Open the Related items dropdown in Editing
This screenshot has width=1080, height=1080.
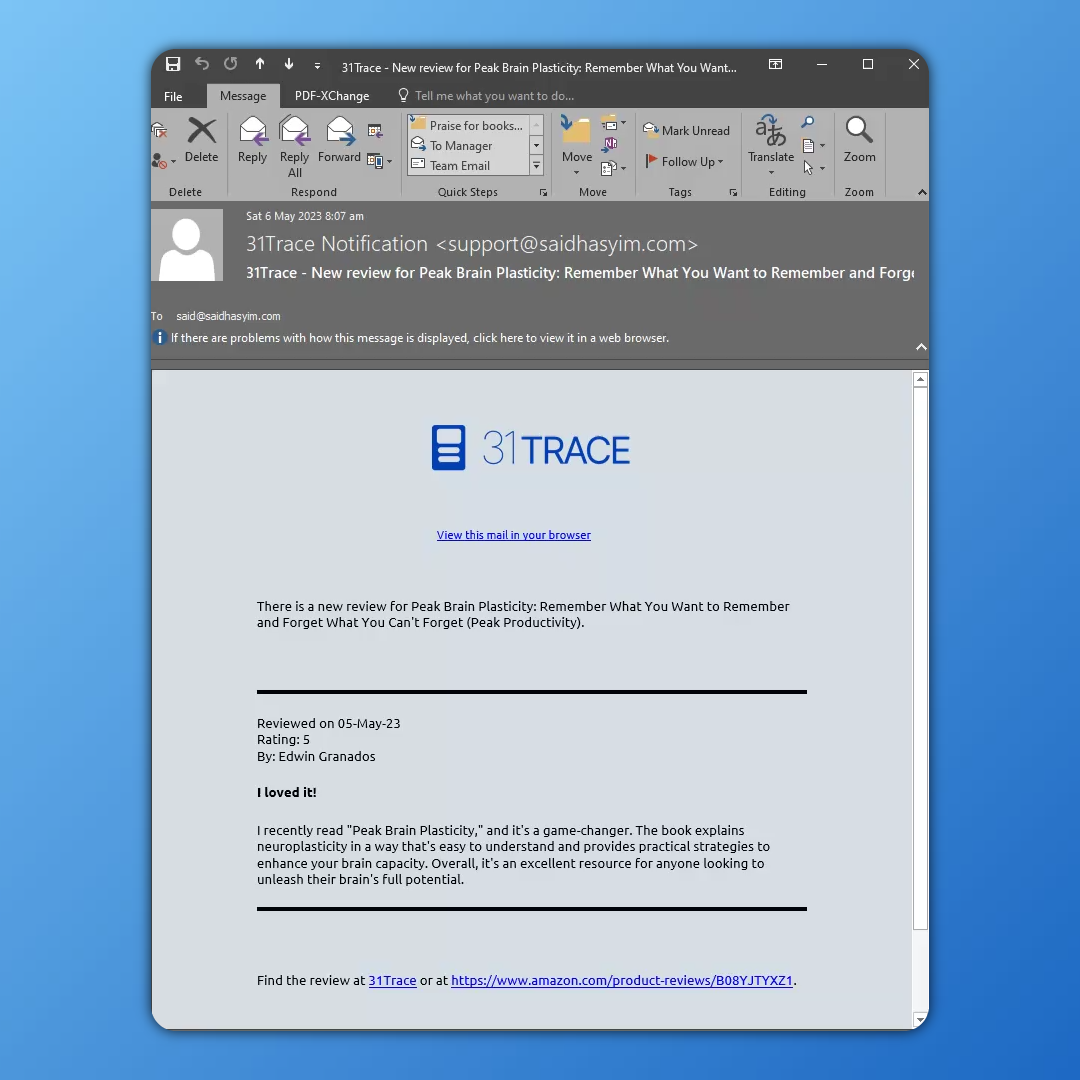(x=813, y=145)
